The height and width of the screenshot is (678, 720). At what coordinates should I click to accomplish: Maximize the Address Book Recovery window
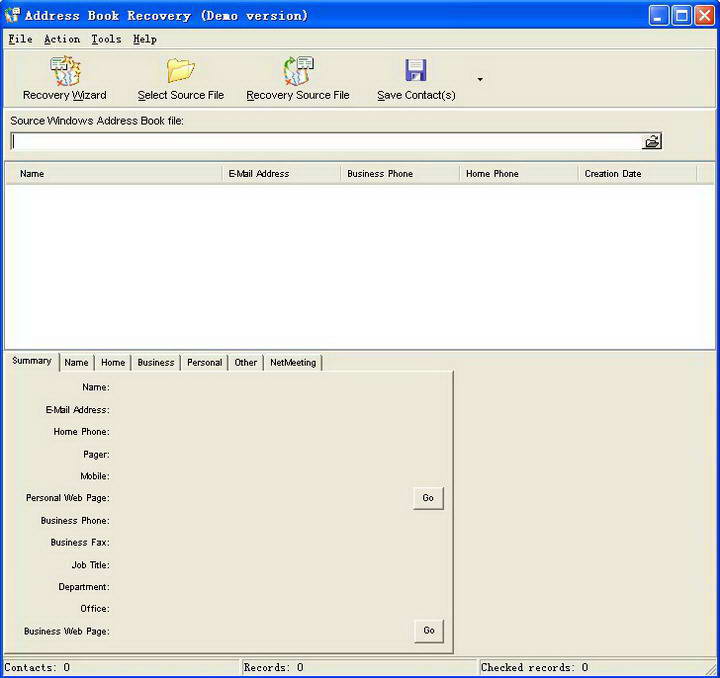tap(681, 16)
